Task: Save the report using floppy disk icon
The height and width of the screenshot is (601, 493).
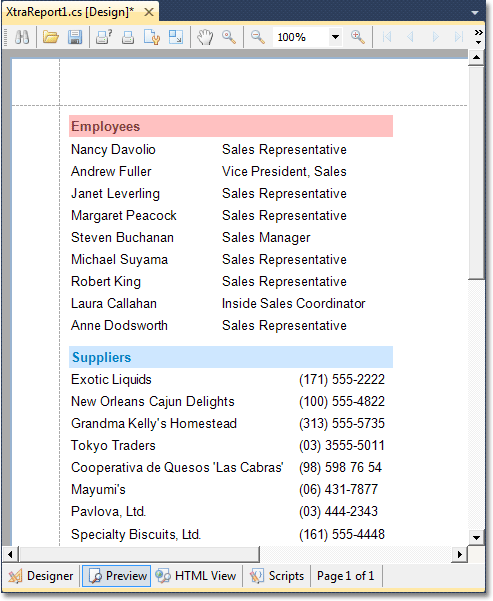Action: coord(75,37)
